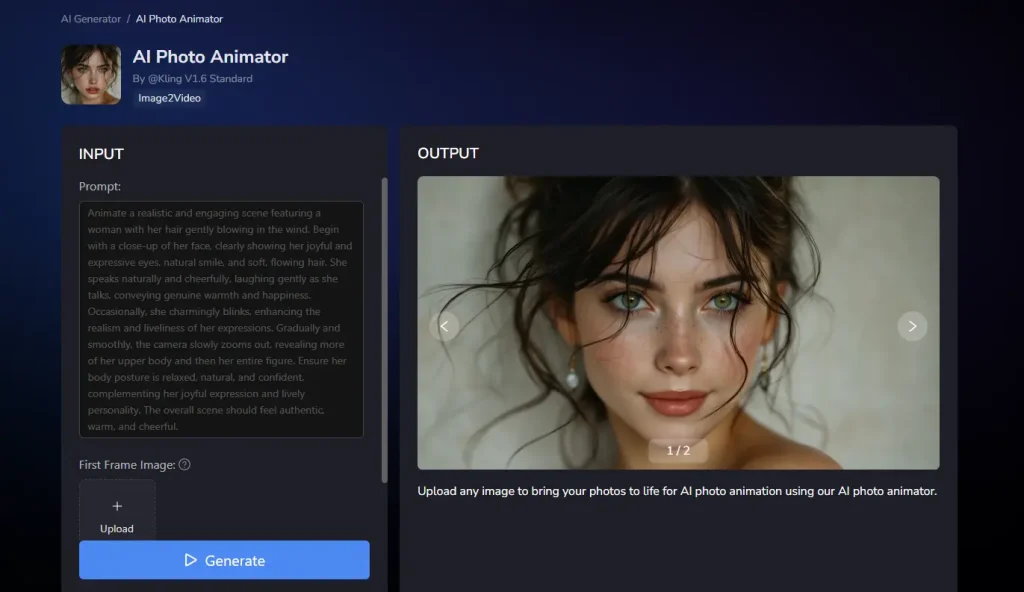Image resolution: width=1024 pixels, height=592 pixels.
Task: Click the Image2Video tag
Action: click(x=170, y=98)
